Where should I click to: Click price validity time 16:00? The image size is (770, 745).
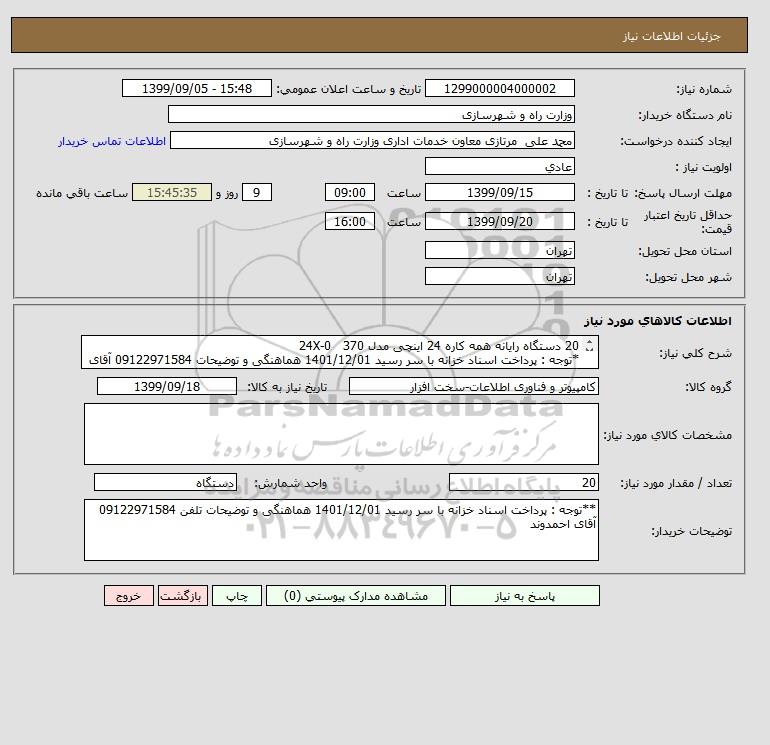point(350,221)
